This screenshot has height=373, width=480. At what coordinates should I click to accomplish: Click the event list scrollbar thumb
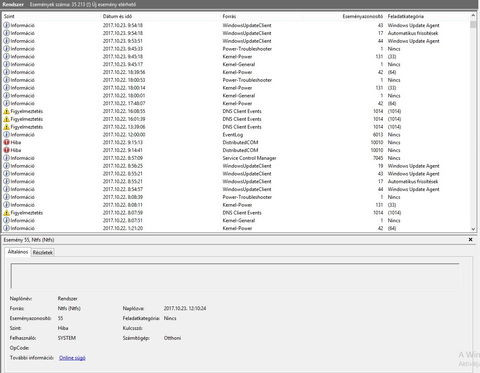tap(473, 25)
